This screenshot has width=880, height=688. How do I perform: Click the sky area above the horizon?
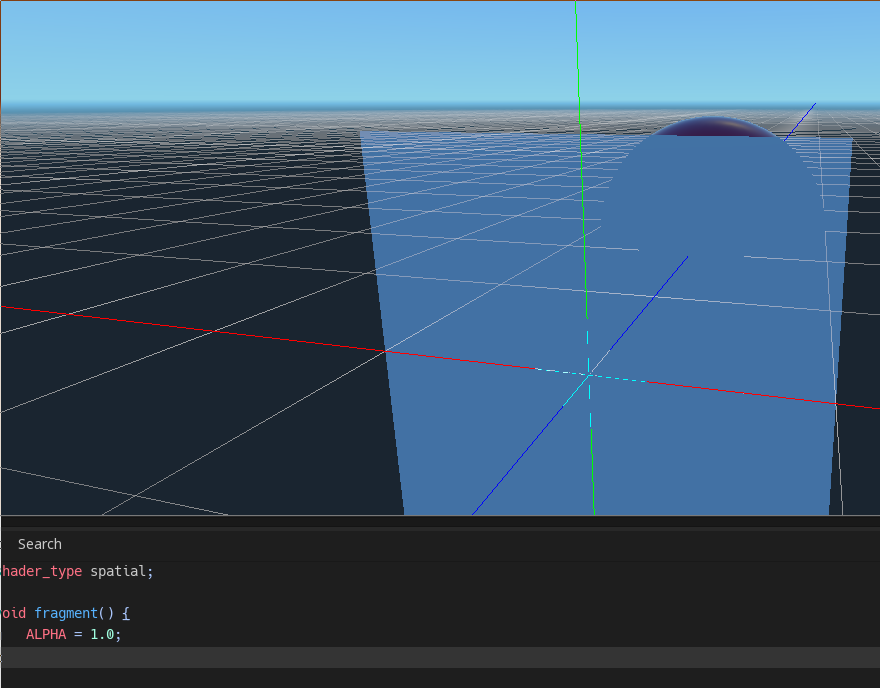(200, 50)
